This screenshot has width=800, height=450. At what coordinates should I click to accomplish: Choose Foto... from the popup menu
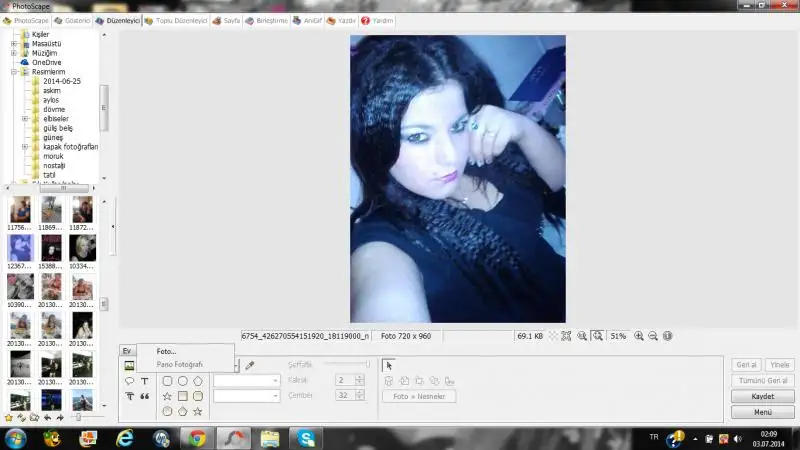(166, 351)
